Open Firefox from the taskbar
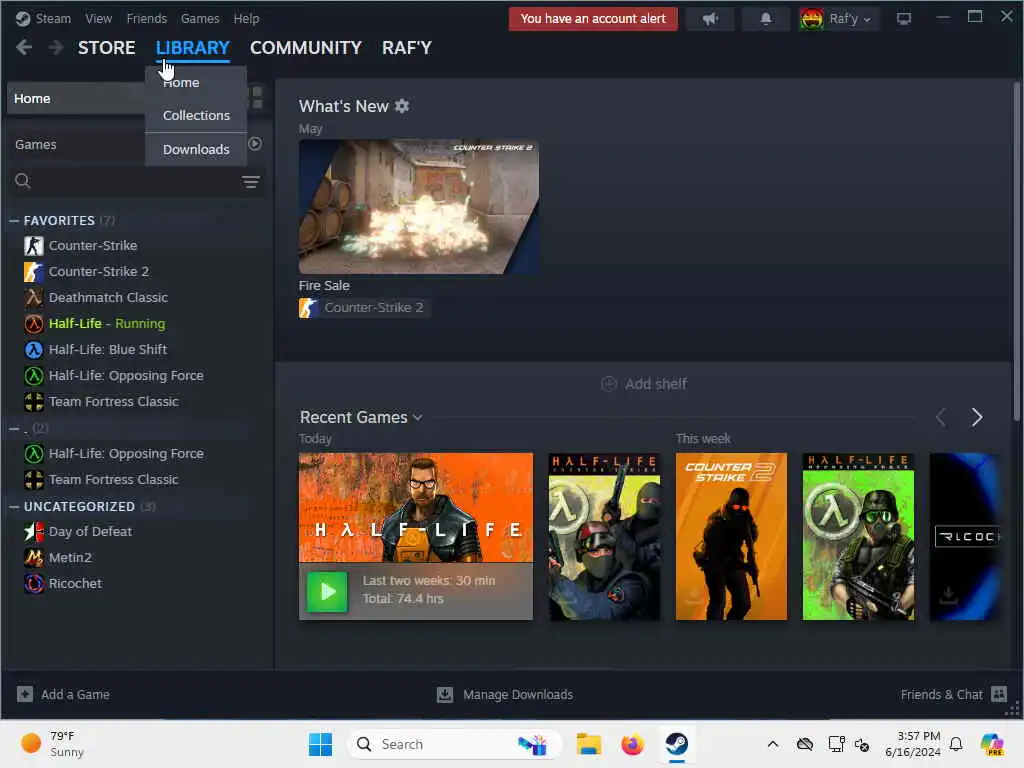1024x768 pixels. tap(632, 744)
